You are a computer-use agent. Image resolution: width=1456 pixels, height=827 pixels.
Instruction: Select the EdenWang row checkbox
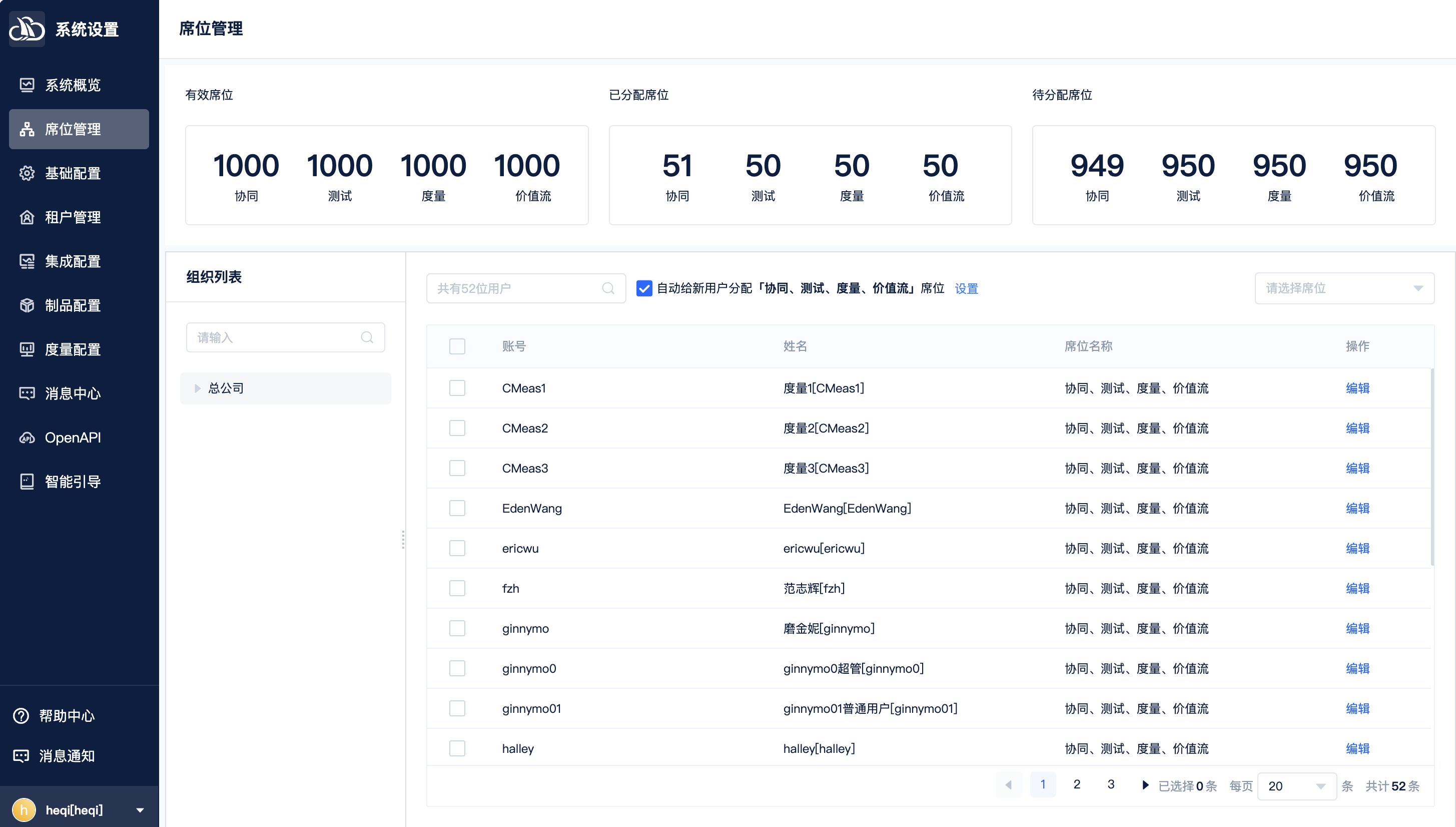457,508
